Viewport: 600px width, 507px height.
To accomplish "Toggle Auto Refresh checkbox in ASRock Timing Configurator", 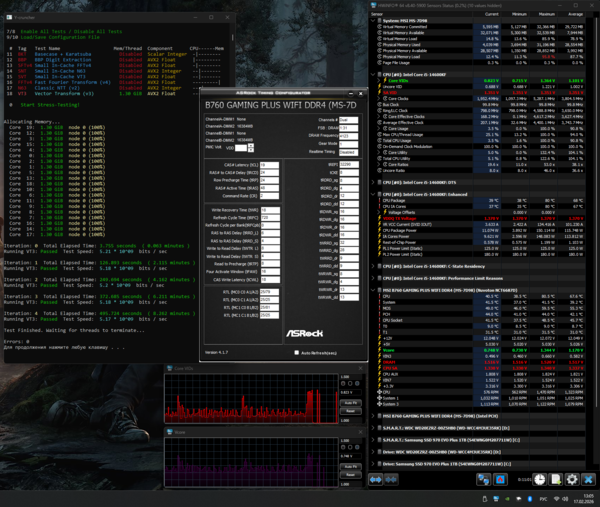I will click(x=297, y=353).
